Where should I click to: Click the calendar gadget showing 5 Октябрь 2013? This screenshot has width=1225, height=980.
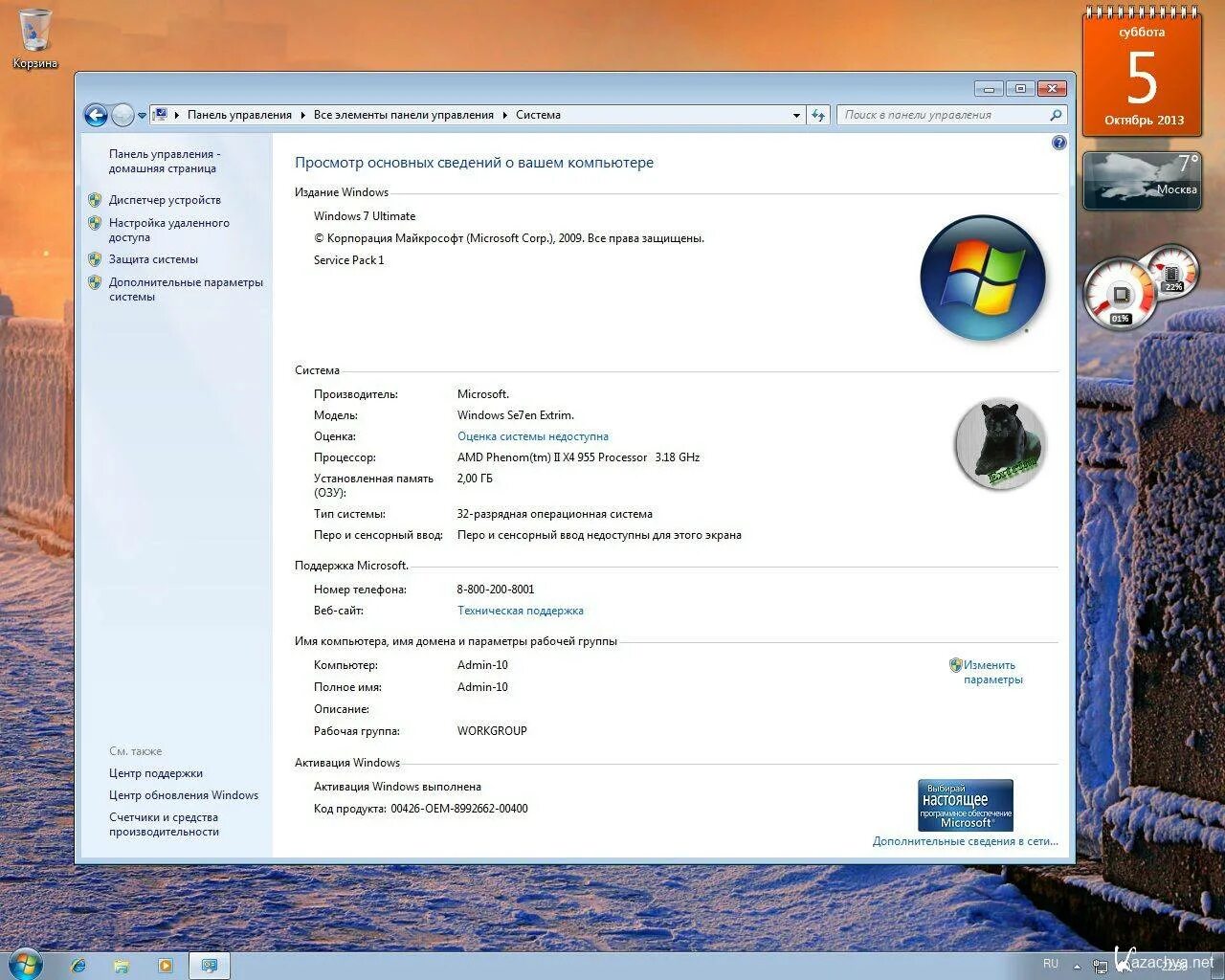tap(1143, 75)
